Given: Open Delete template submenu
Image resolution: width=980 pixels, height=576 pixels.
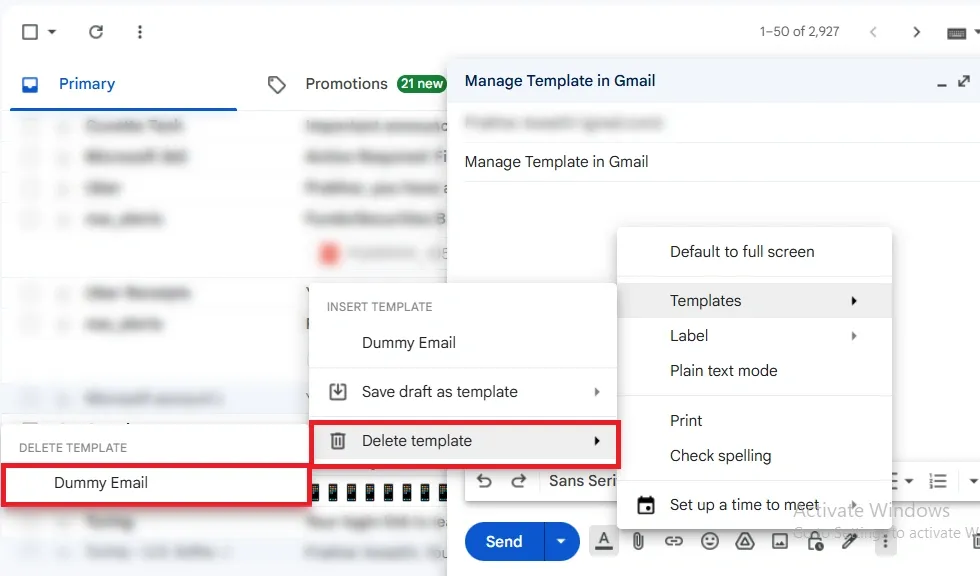Looking at the screenshot, I should [x=464, y=441].
